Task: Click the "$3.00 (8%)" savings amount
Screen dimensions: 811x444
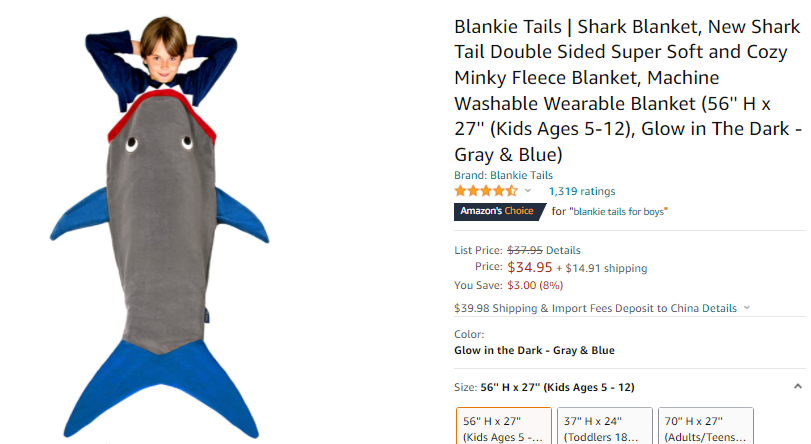Action: (535, 285)
